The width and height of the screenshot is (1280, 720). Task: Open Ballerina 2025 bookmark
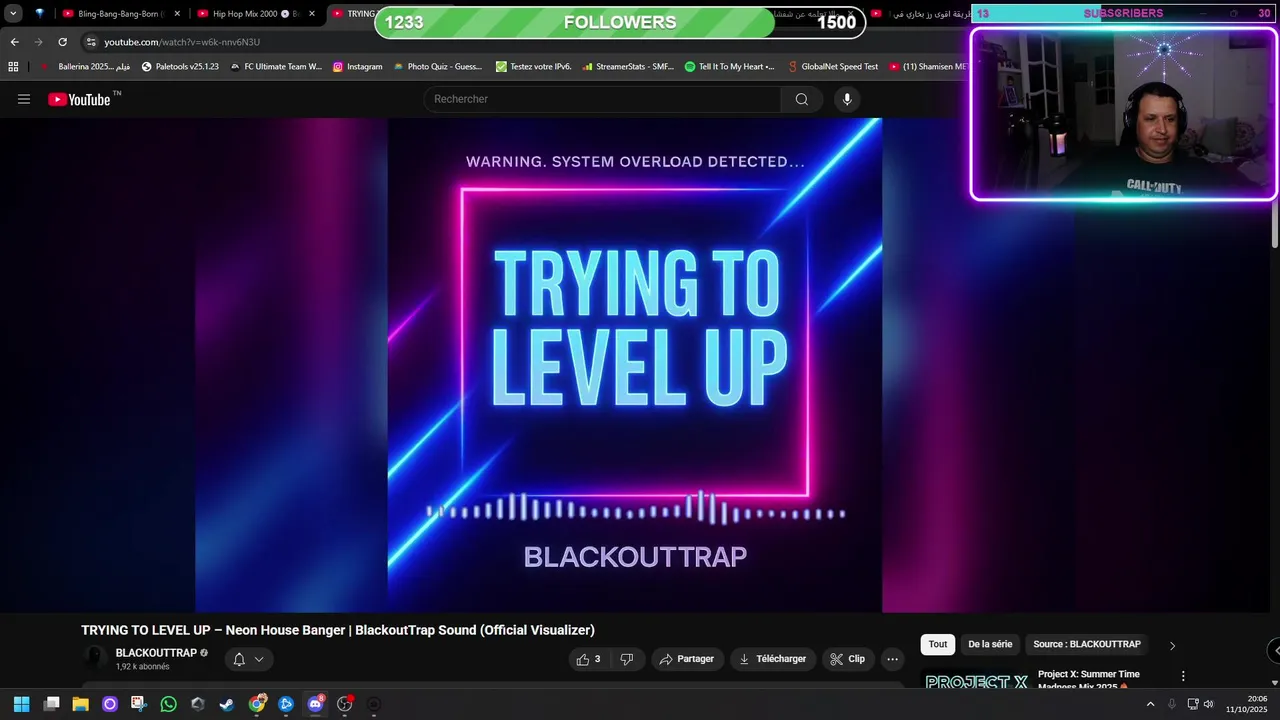pyautogui.click(x=85, y=67)
